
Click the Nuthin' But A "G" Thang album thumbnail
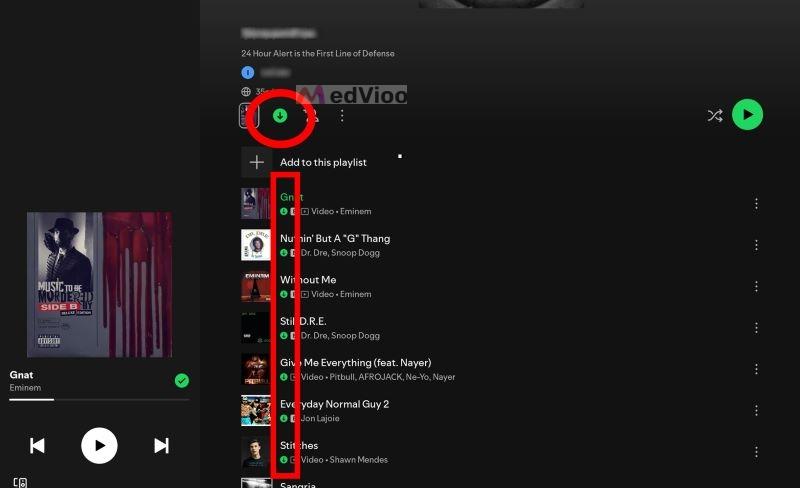click(256, 245)
